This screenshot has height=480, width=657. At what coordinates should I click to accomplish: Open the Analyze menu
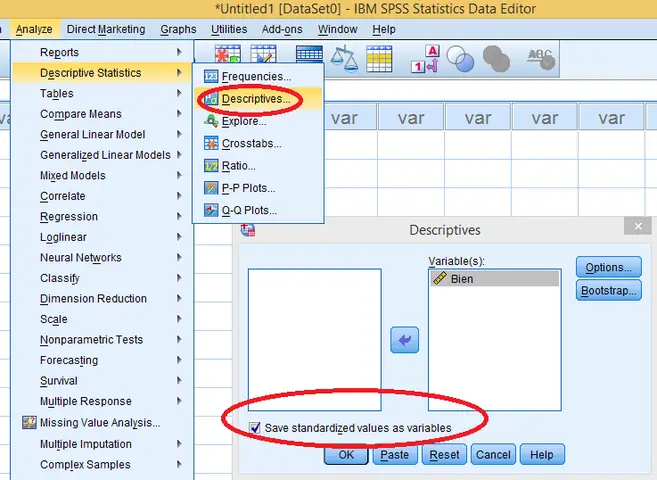coord(34,29)
